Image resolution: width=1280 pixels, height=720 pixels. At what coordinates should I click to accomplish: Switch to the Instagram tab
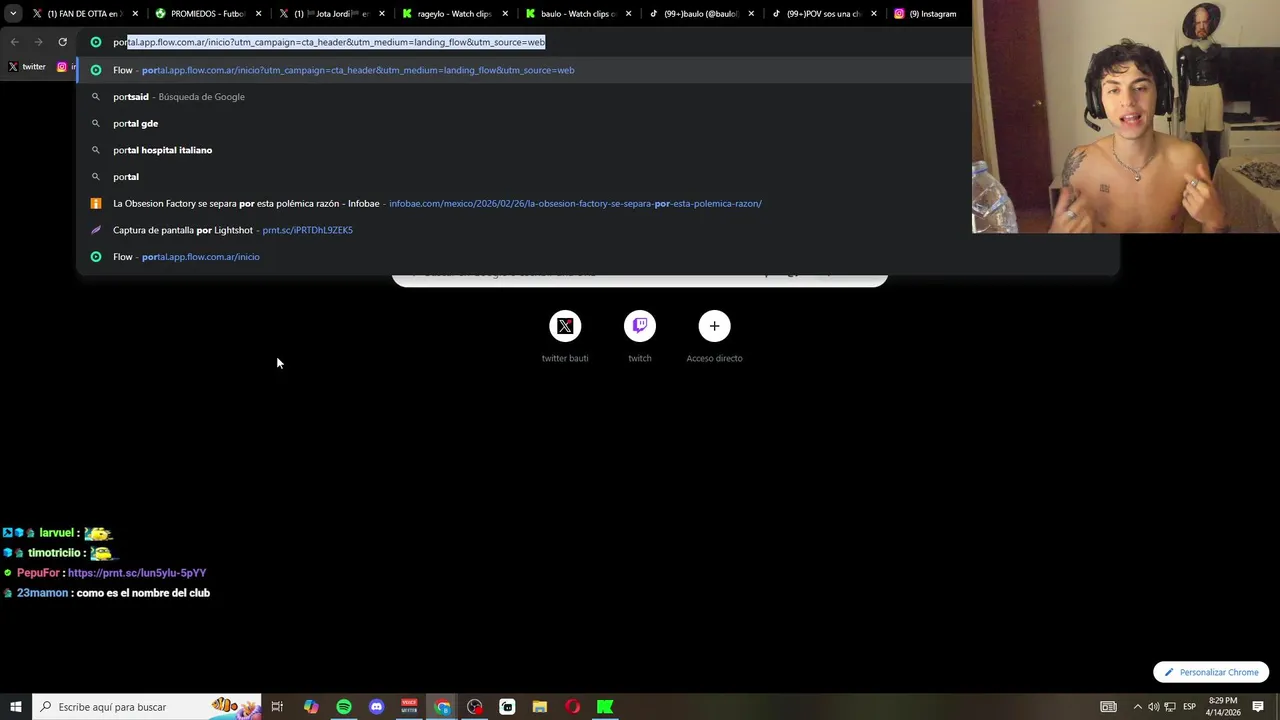pos(930,14)
